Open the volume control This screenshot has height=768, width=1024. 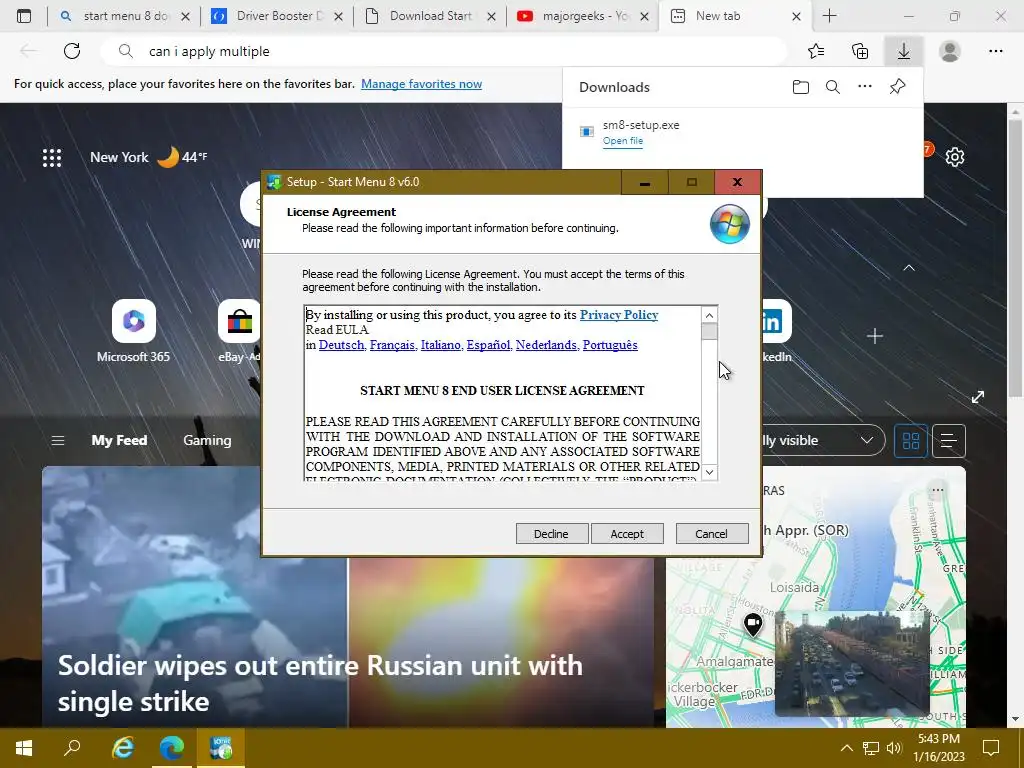coord(894,748)
